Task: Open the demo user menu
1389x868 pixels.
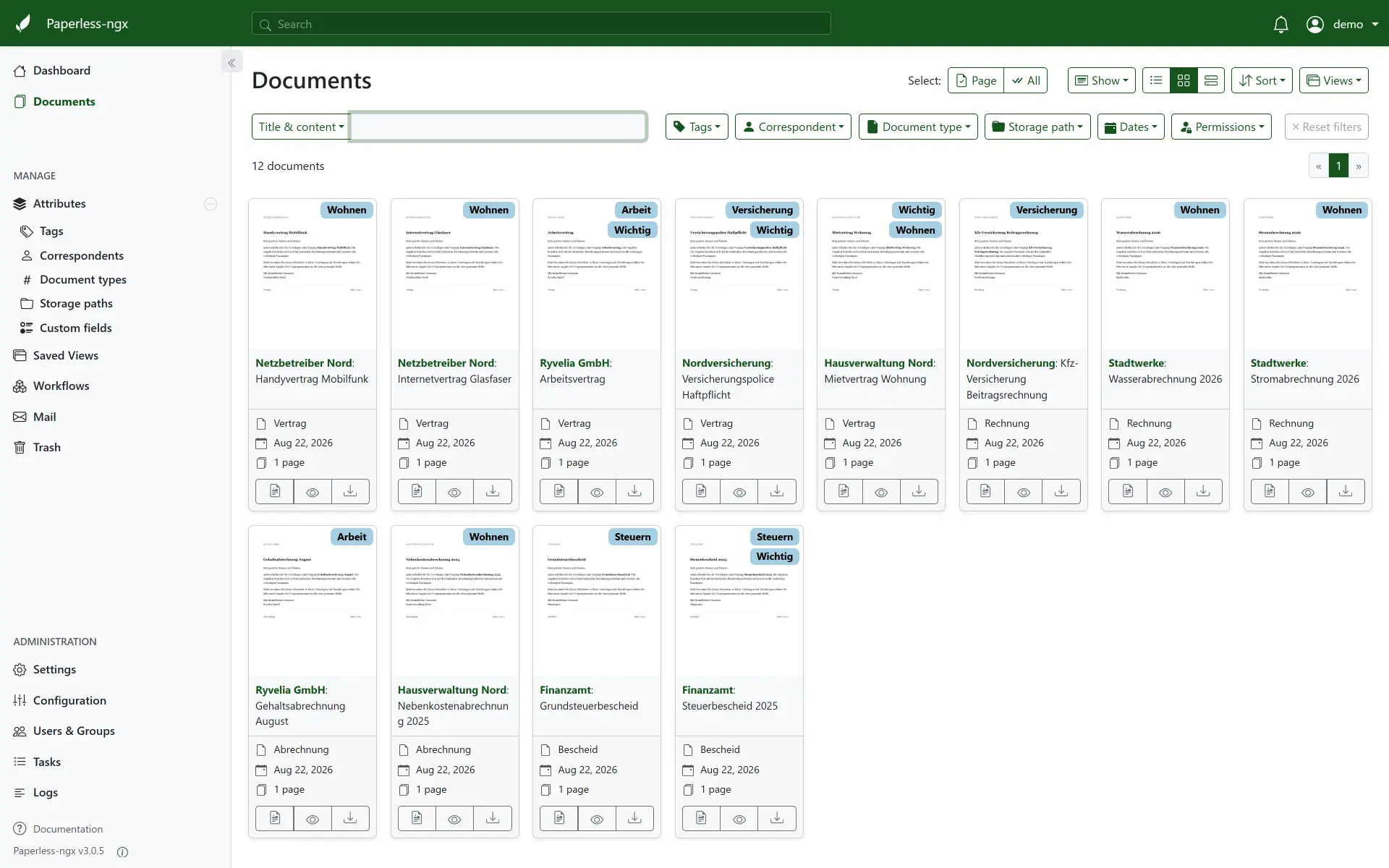Action: 1342,24
